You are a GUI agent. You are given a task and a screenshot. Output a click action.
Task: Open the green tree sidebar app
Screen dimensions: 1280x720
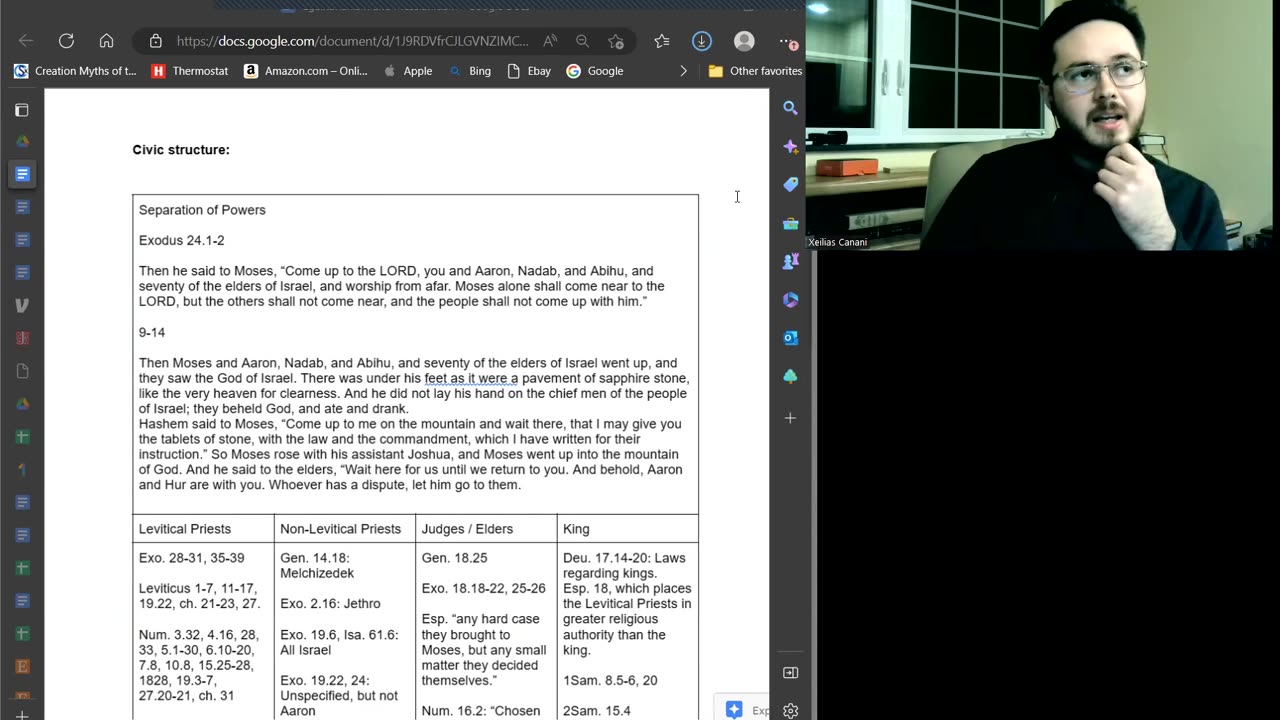790,376
